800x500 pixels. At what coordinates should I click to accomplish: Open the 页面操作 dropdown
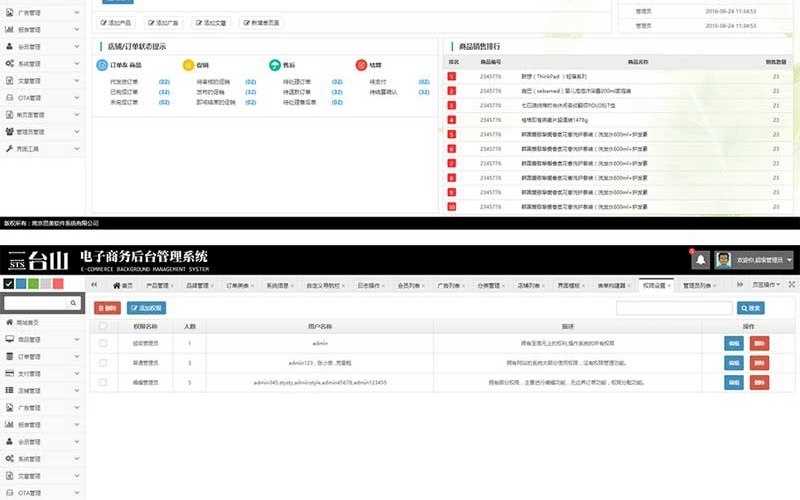[x=766, y=285]
